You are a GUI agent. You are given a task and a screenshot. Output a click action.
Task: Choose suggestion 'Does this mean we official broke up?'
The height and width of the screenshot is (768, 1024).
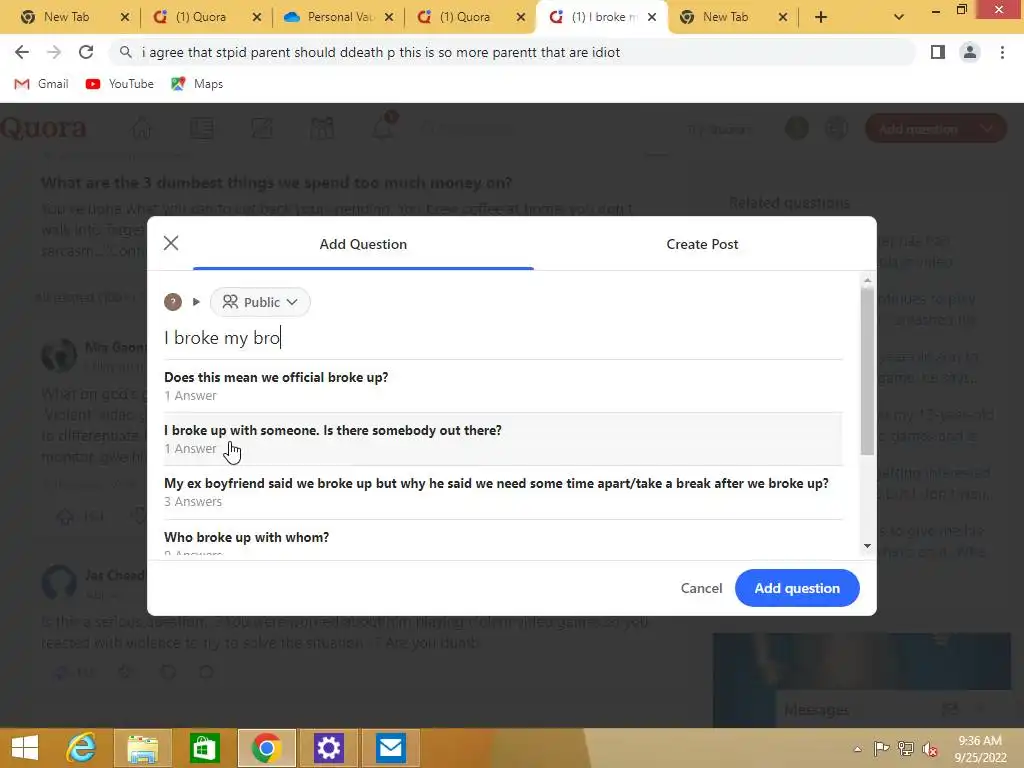coord(503,386)
